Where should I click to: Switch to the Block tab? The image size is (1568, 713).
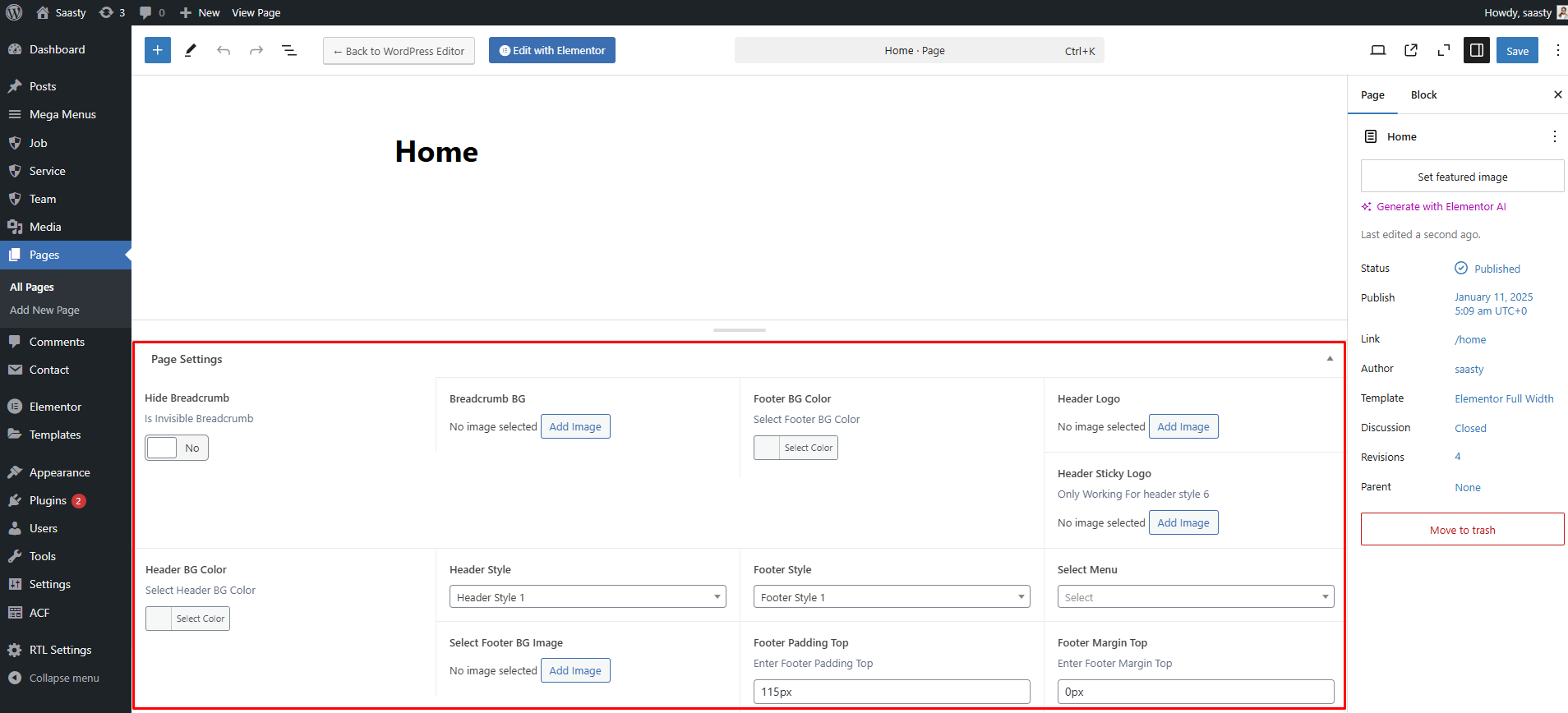click(x=1423, y=95)
